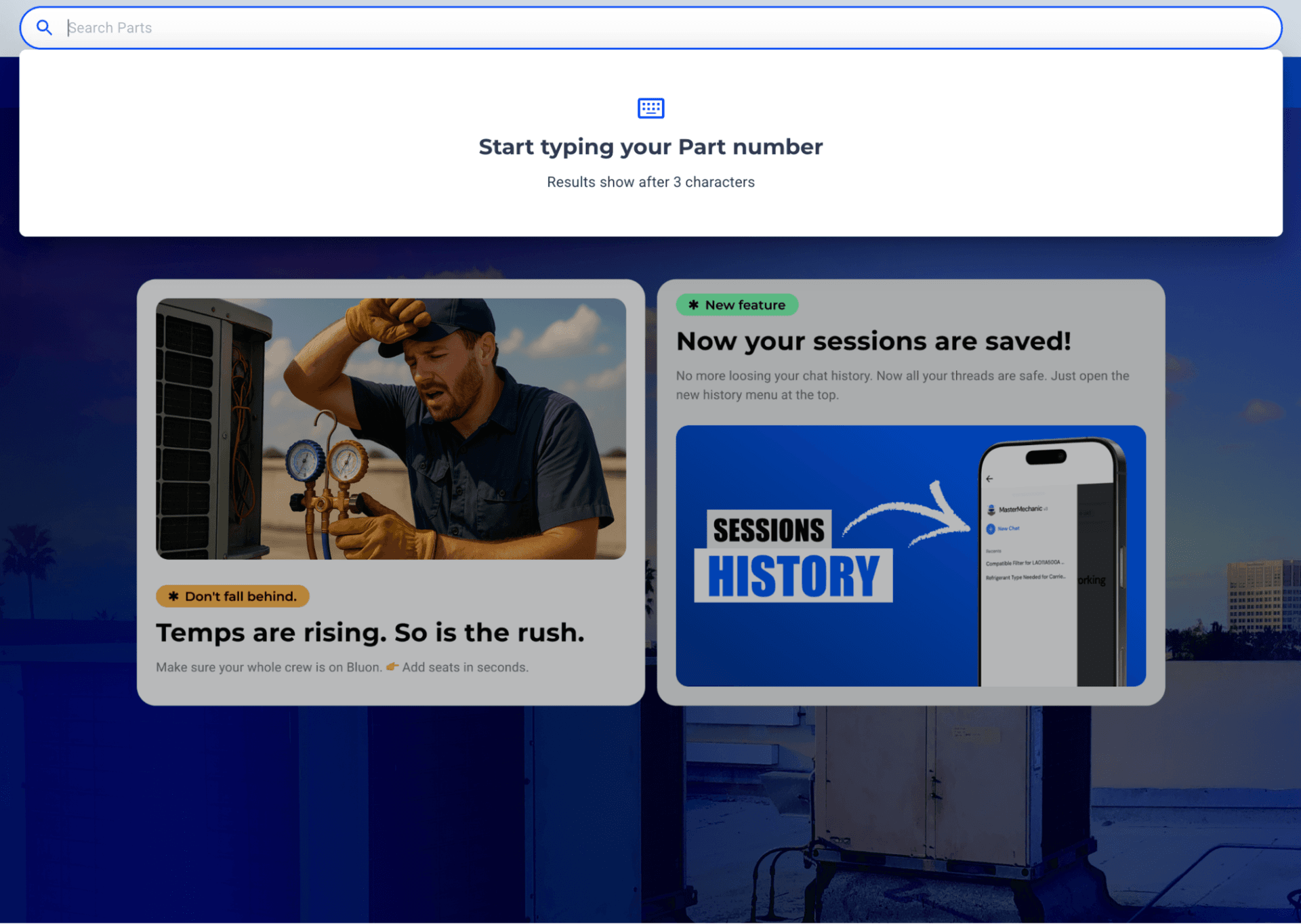Click the back arrow in phone mockup
The image size is (1301, 924).
pos(989,478)
